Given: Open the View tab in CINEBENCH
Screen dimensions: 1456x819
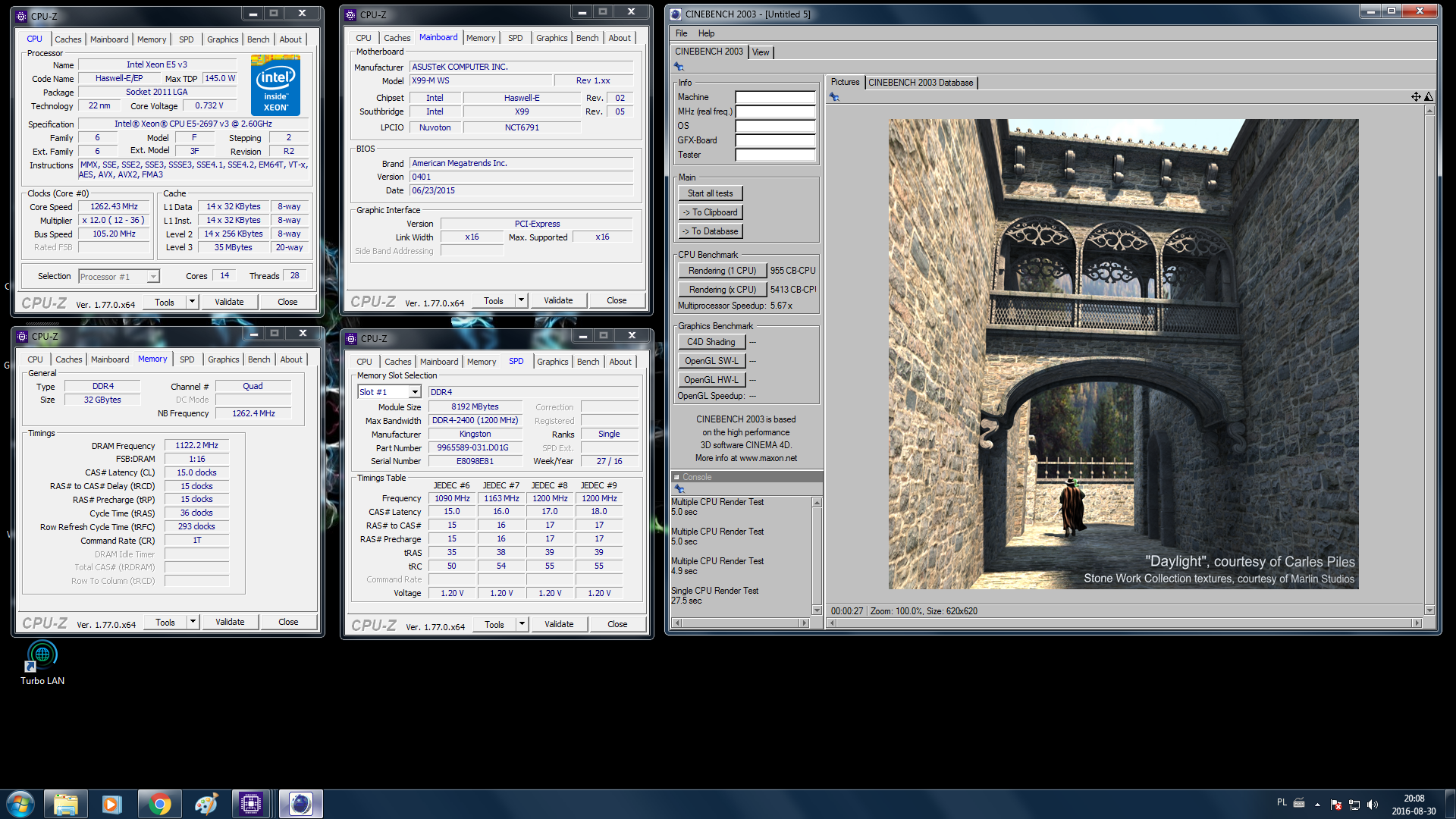Looking at the screenshot, I should pyautogui.click(x=761, y=52).
